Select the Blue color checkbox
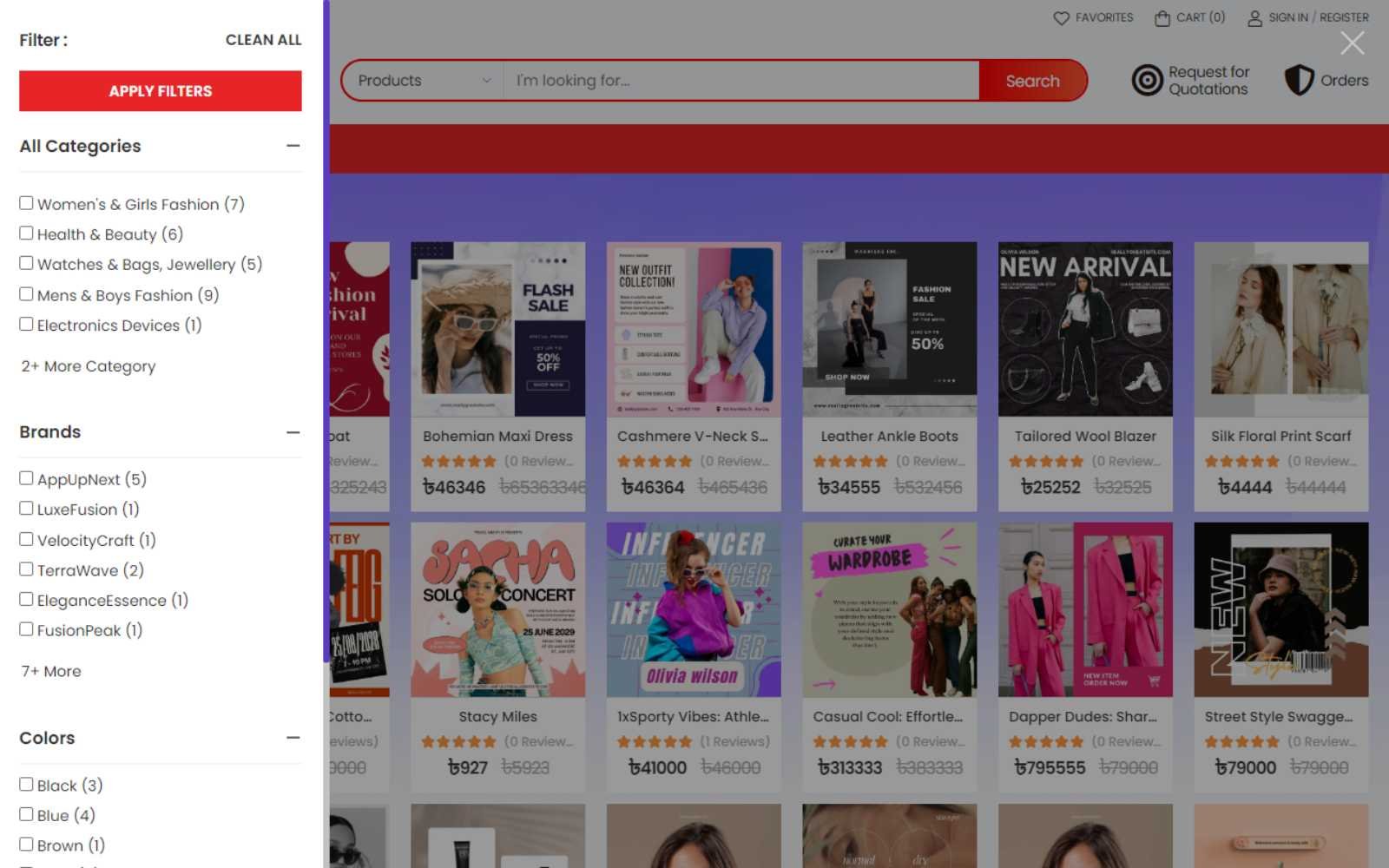 tap(26, 814)
